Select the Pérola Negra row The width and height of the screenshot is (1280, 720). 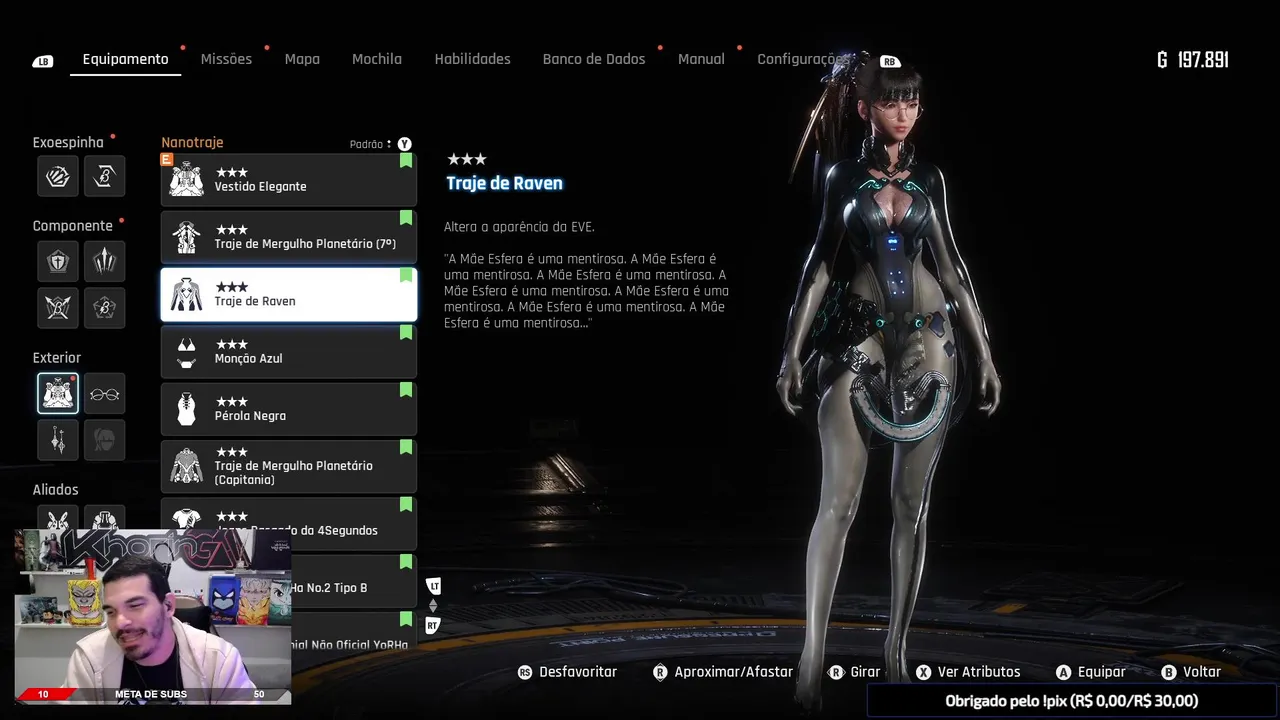(x=289, y=409)
